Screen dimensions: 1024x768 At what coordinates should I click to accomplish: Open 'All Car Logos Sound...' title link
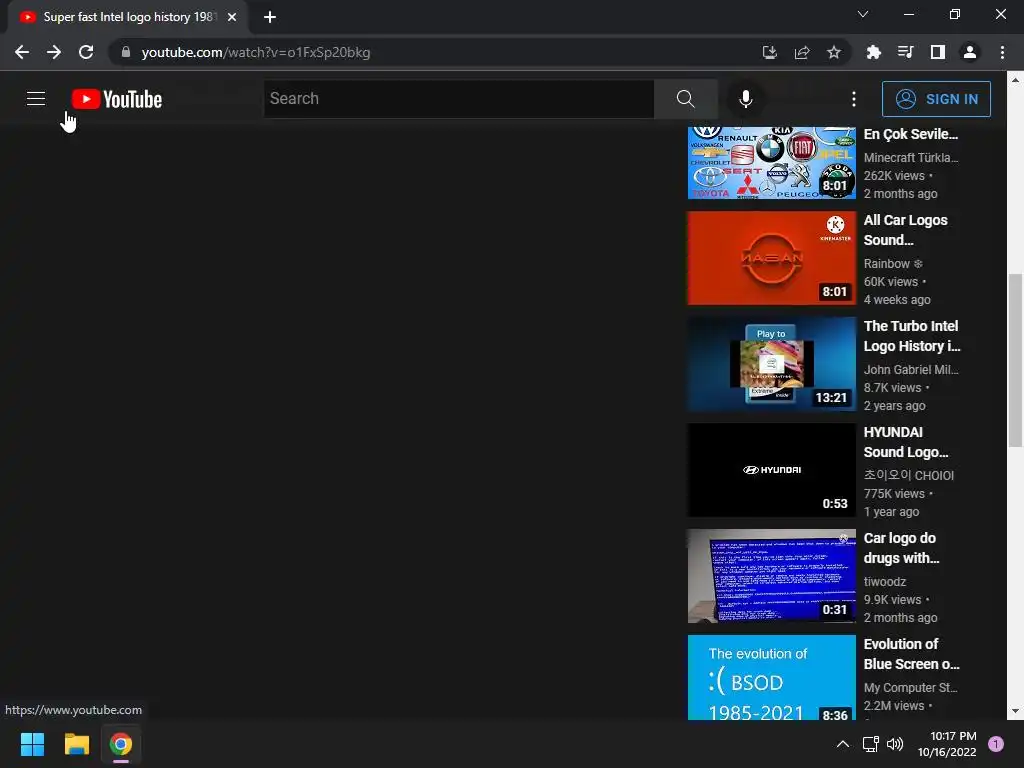[905, 230]
